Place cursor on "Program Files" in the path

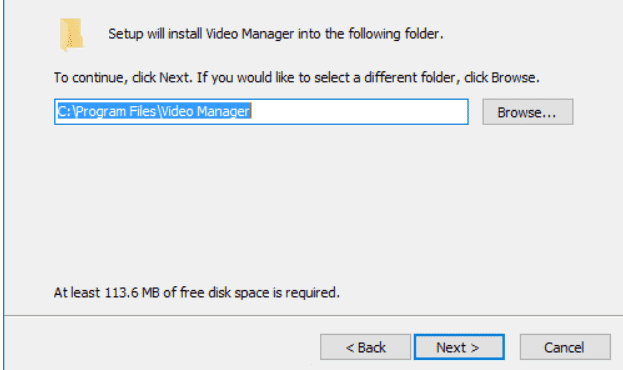[x=116, y=111]
